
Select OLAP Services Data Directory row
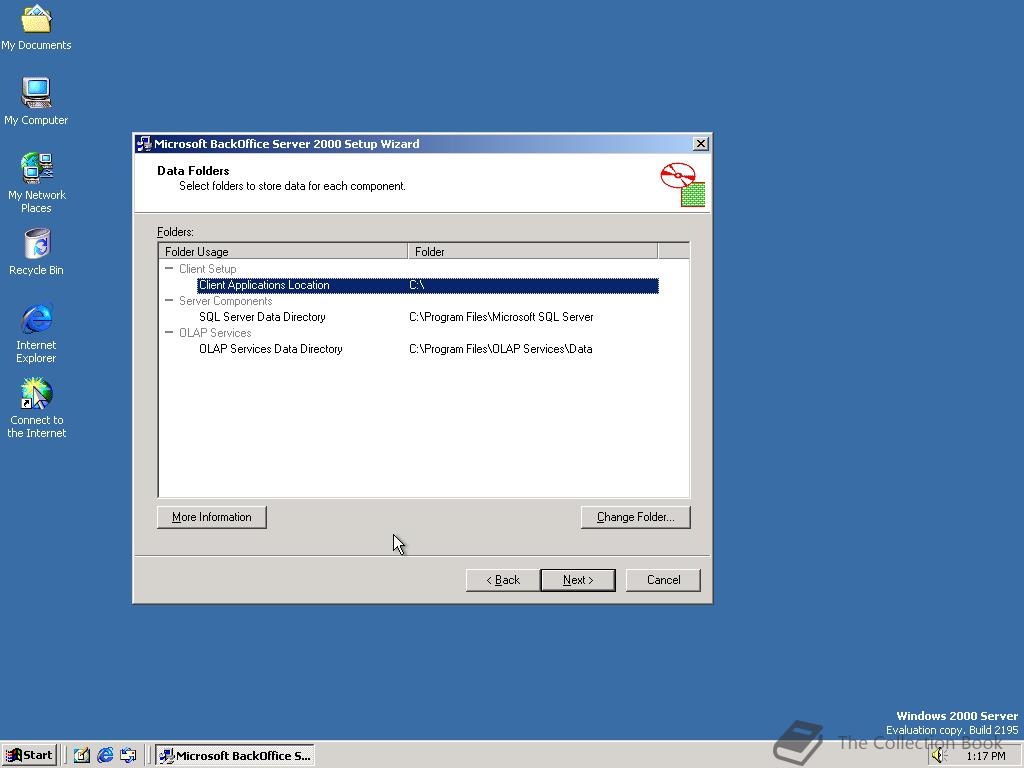tap(428, 349)
